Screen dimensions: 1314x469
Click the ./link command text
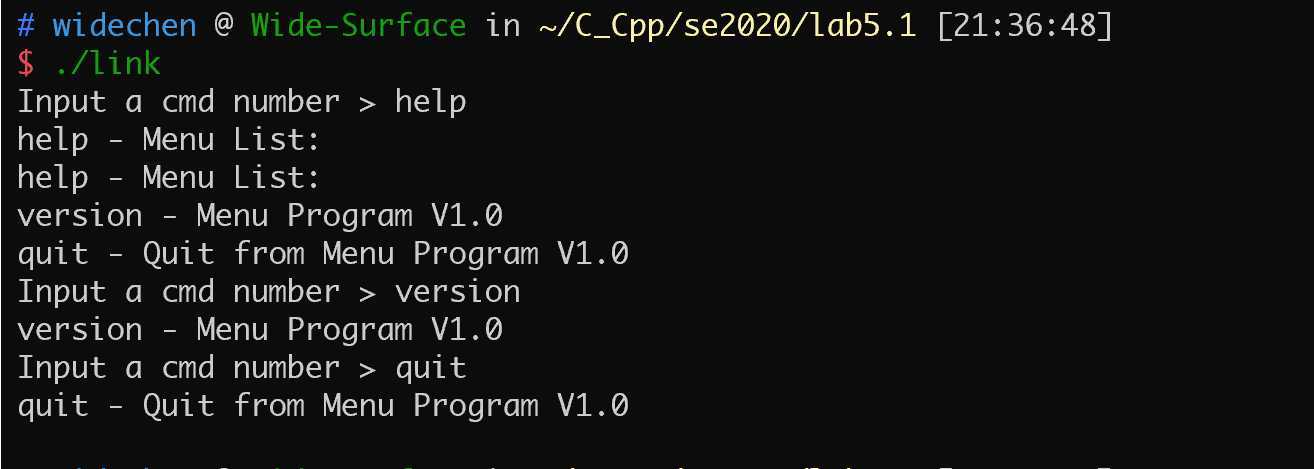(107, 63)
